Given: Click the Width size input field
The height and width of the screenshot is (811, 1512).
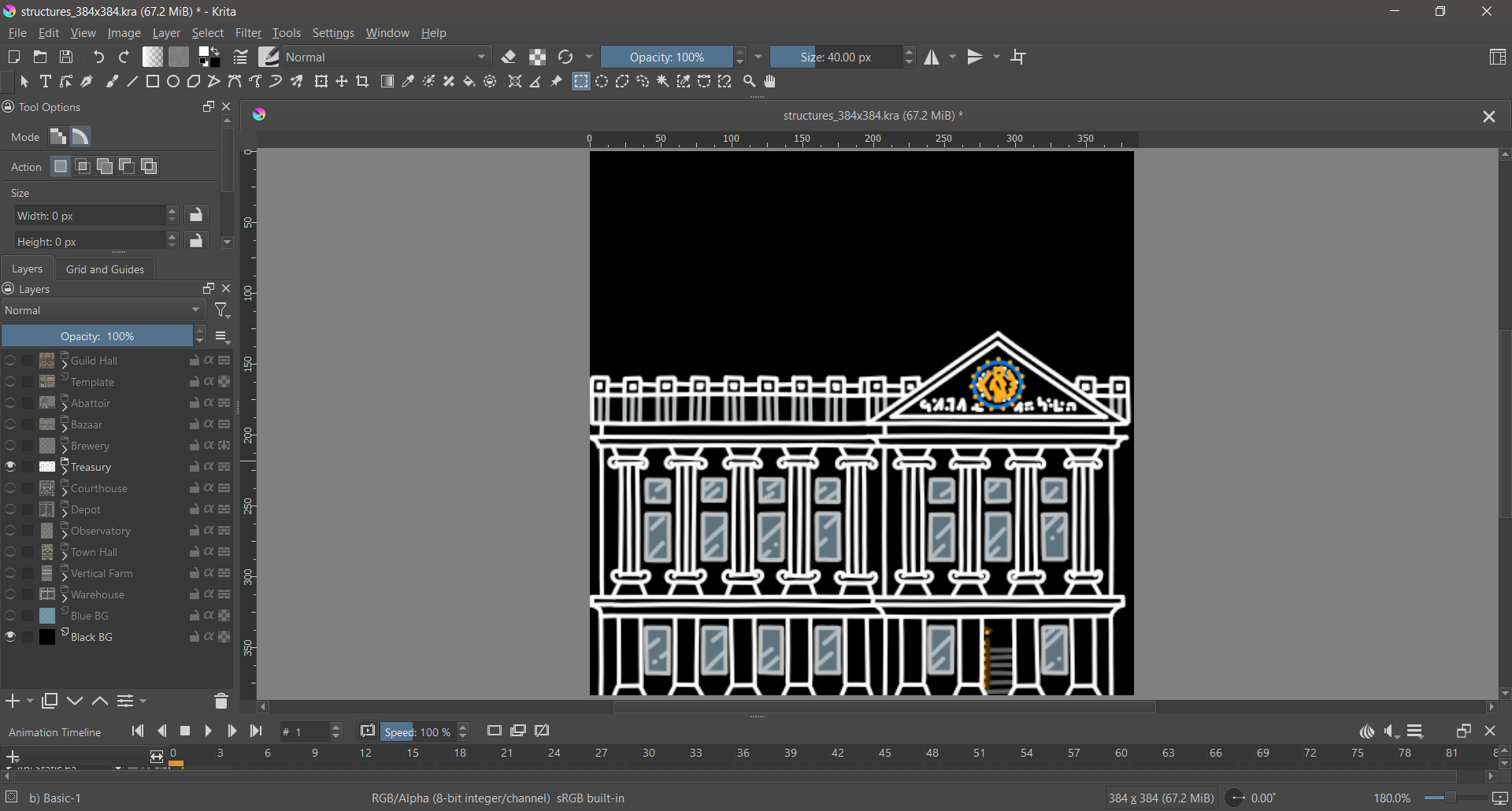Looking at the screenshot, I should point(89,216).
